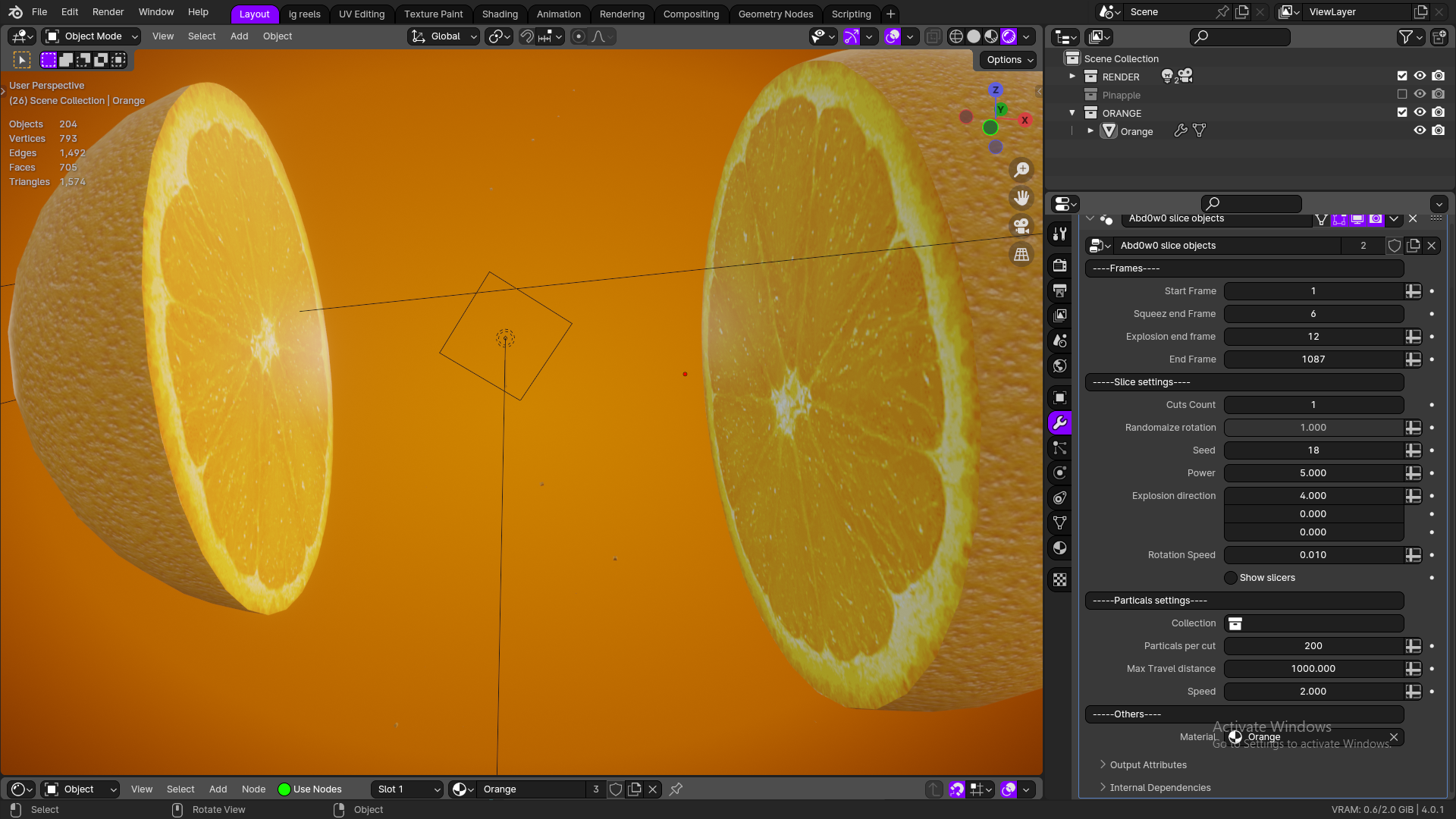
Task: Open the Object Mode dropdown
Action: [90, 36]
